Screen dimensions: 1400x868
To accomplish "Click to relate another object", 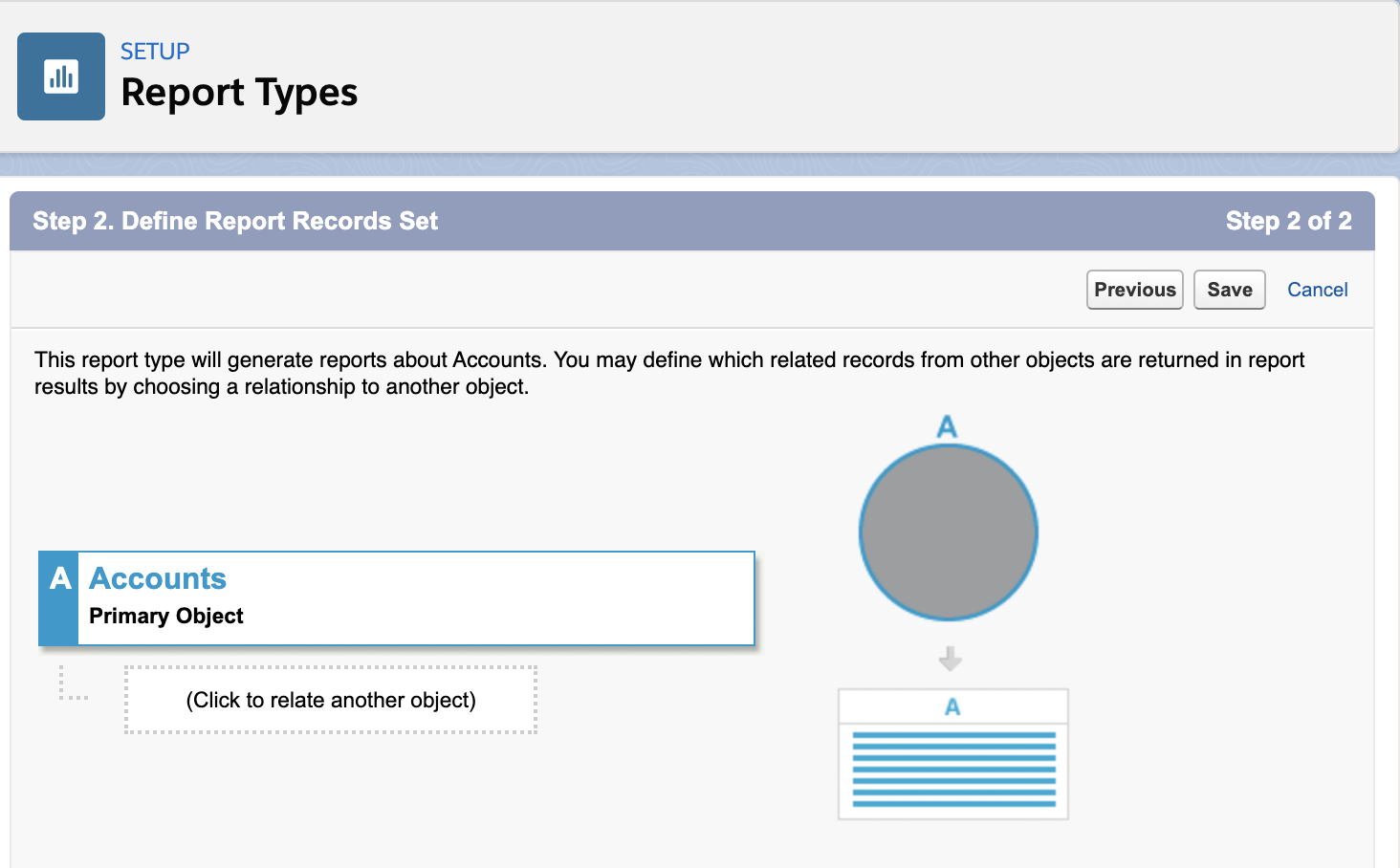I will click(x=331, y=700).
